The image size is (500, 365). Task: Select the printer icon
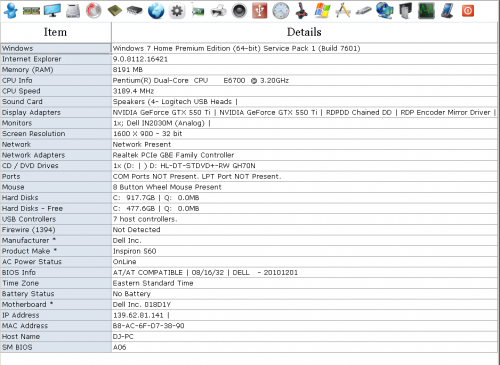(x=219, y=11)
